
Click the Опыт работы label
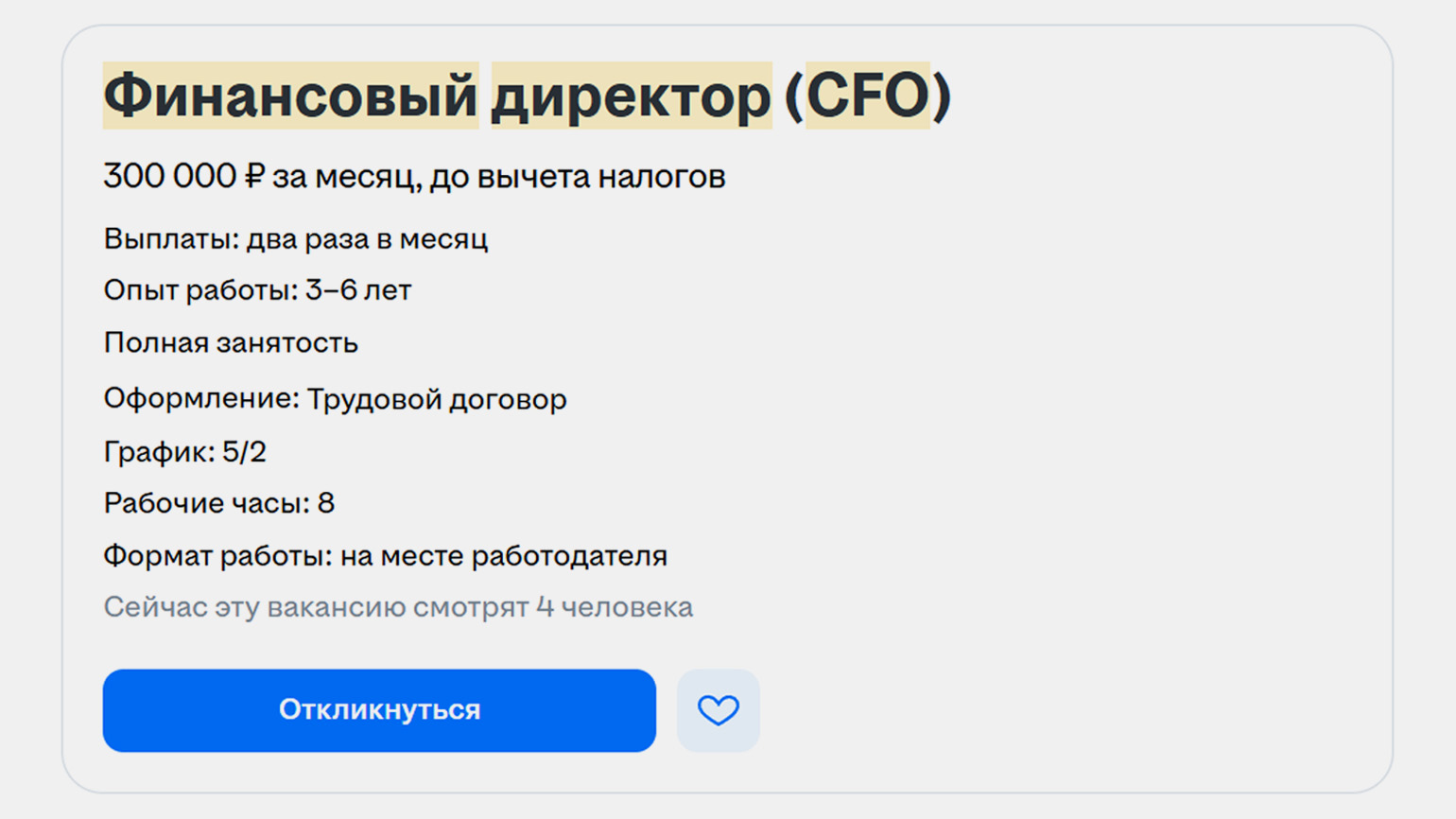[x=199, y=290]
